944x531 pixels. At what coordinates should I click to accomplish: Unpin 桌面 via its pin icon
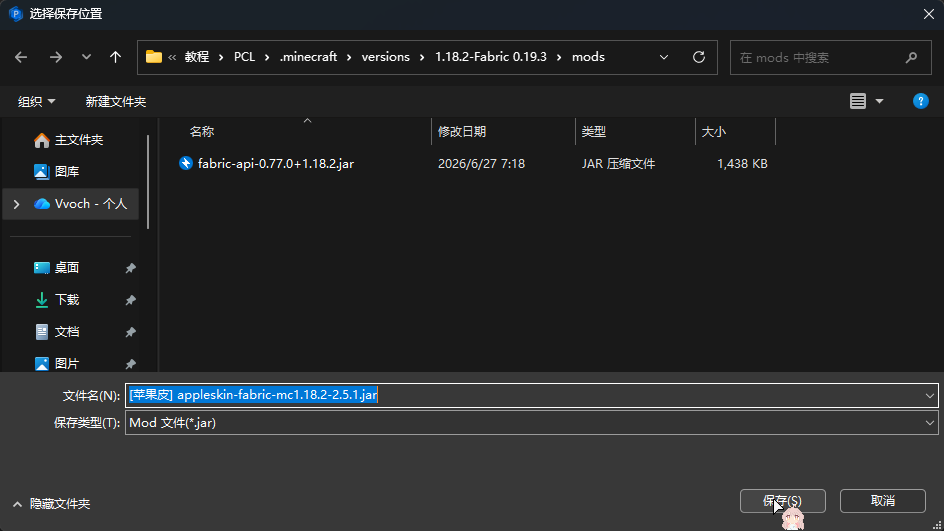(x=130, y=268)
